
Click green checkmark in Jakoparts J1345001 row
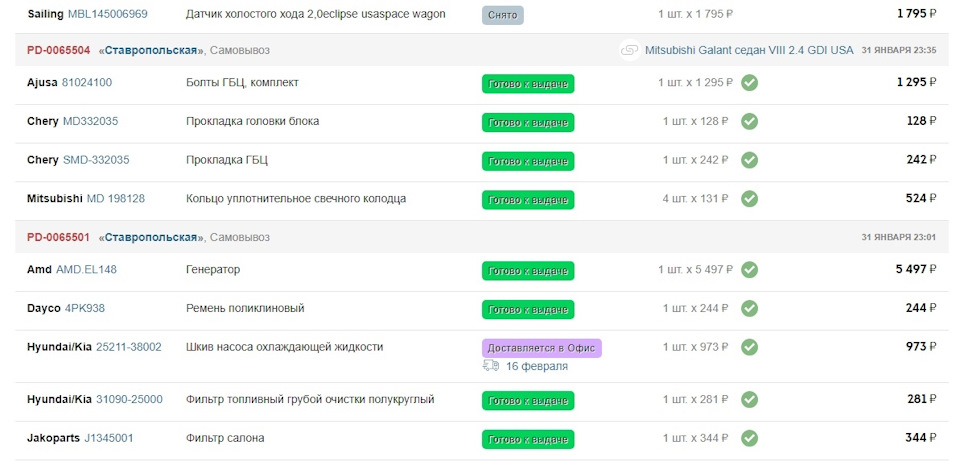point(749,438)
